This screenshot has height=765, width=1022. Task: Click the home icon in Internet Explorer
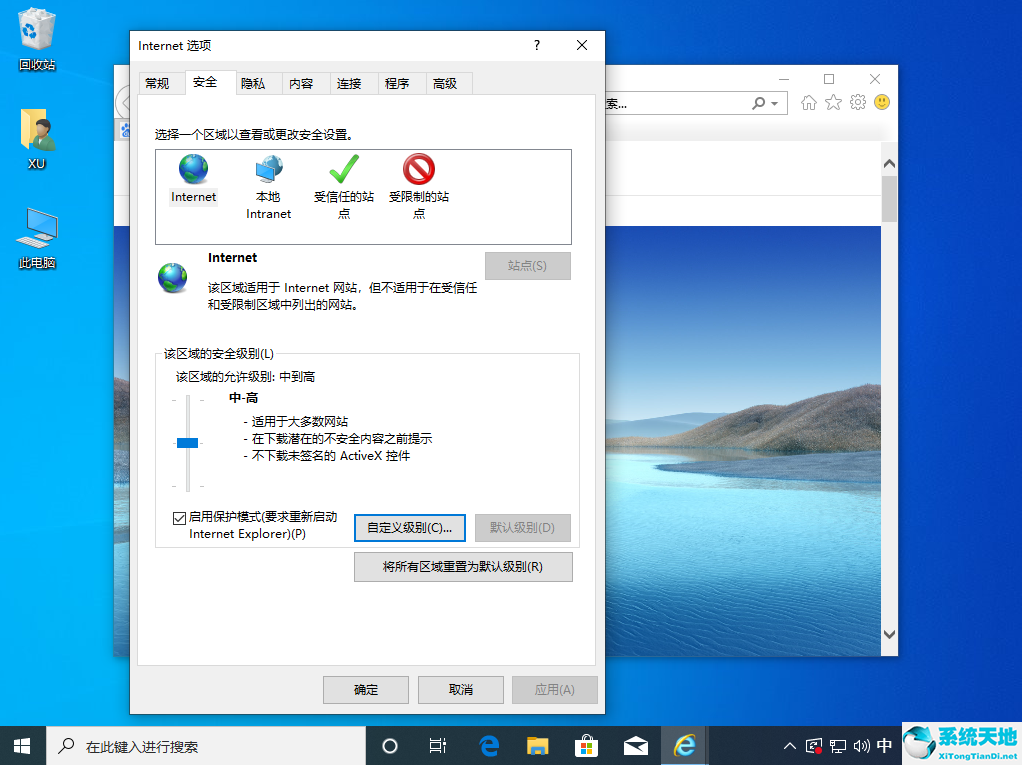808,103
